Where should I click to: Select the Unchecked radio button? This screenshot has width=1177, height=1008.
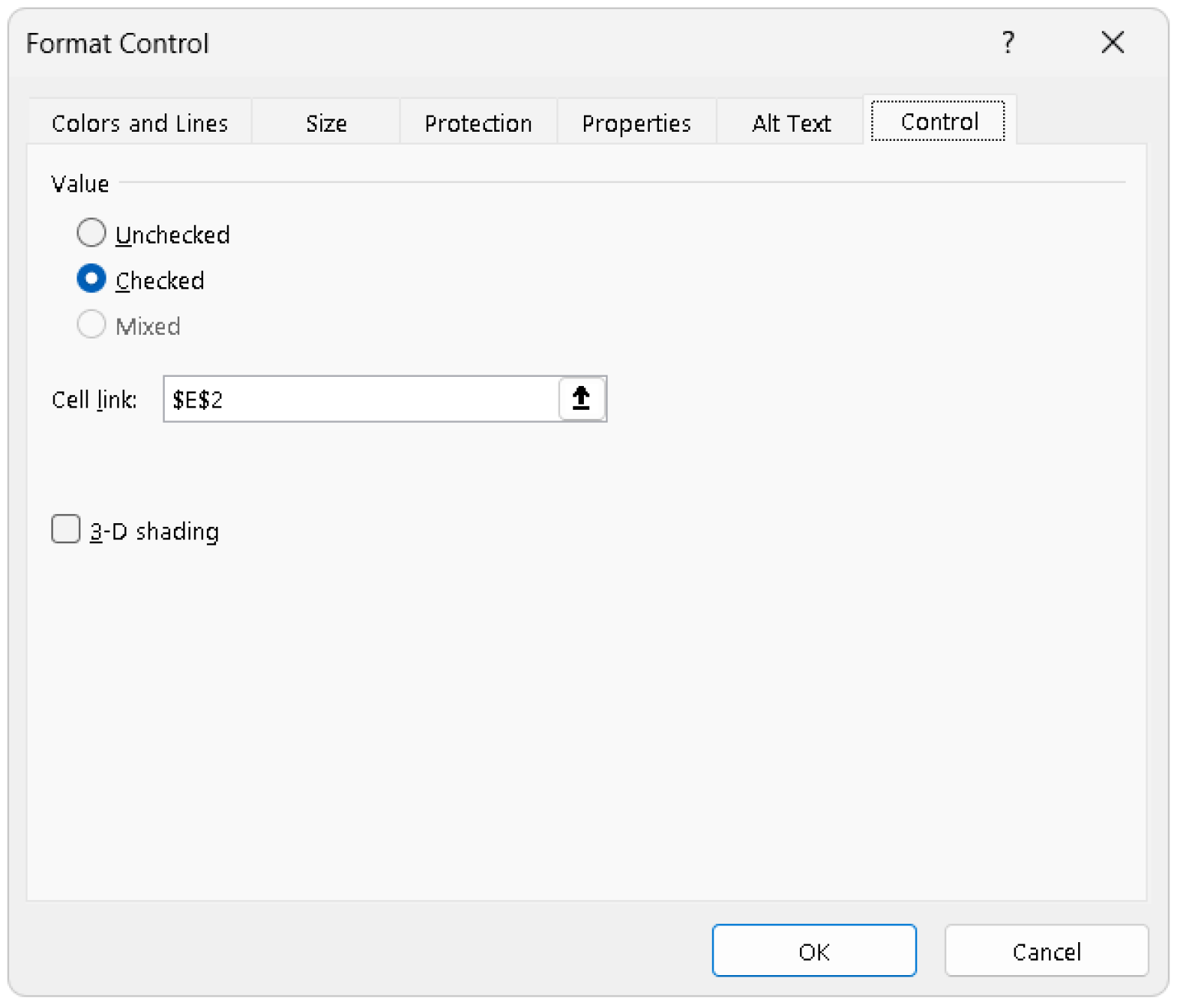91,234
